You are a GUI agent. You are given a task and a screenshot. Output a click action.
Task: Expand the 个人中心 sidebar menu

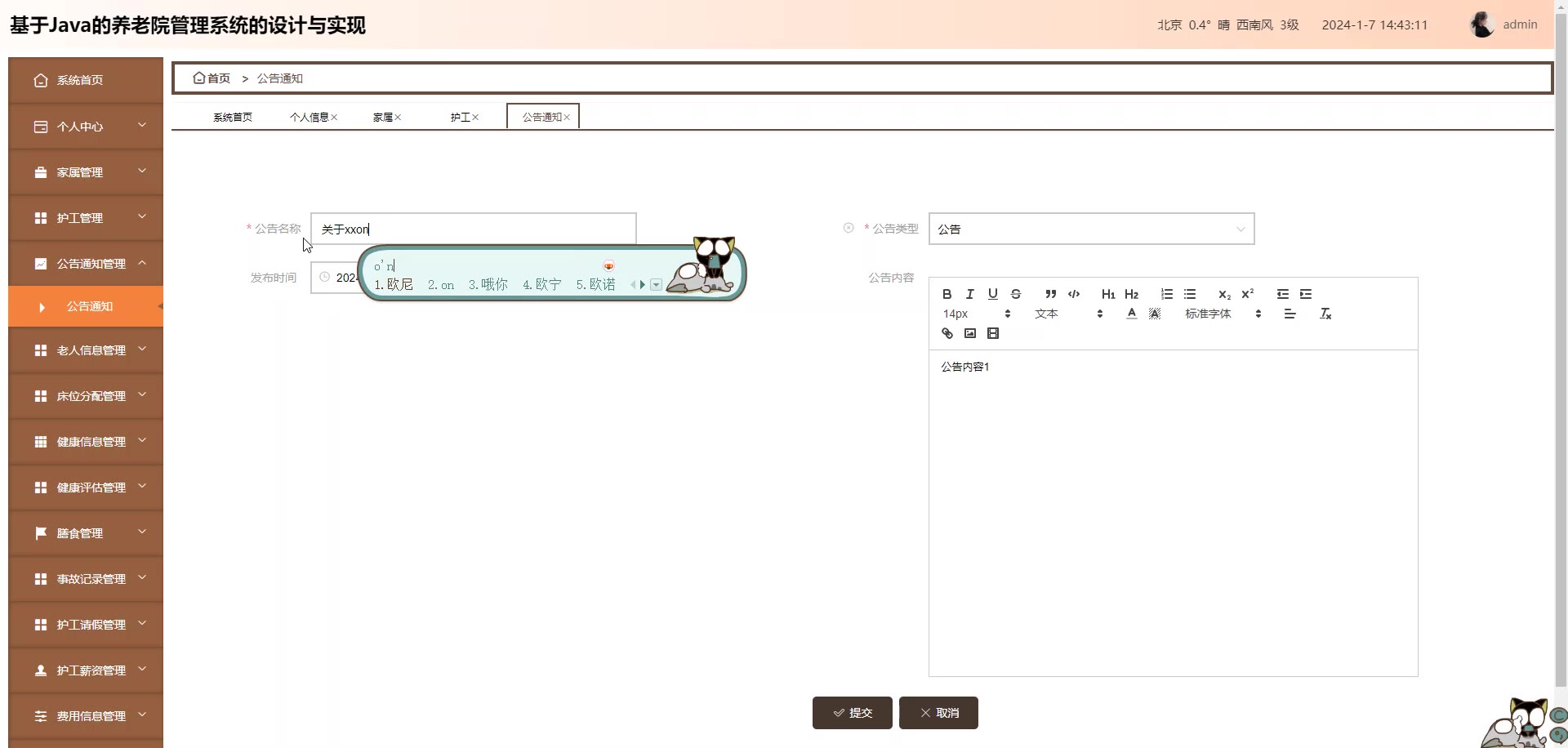[86, 127]
